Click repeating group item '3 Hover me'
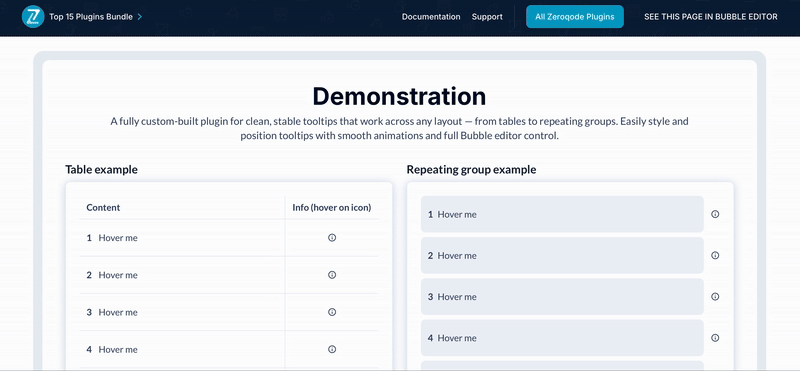This screenshot has width=800, height=371. tap(562, 297)
